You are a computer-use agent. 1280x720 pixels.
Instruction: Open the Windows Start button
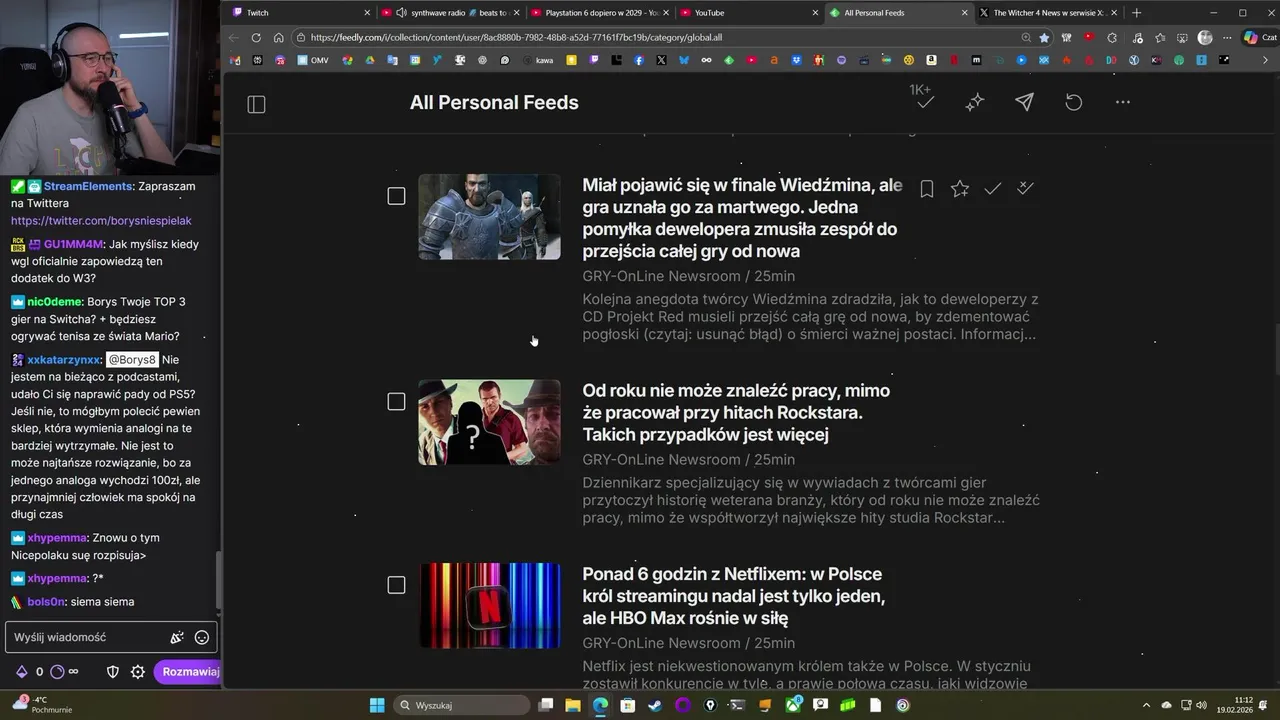click(377, 705)
